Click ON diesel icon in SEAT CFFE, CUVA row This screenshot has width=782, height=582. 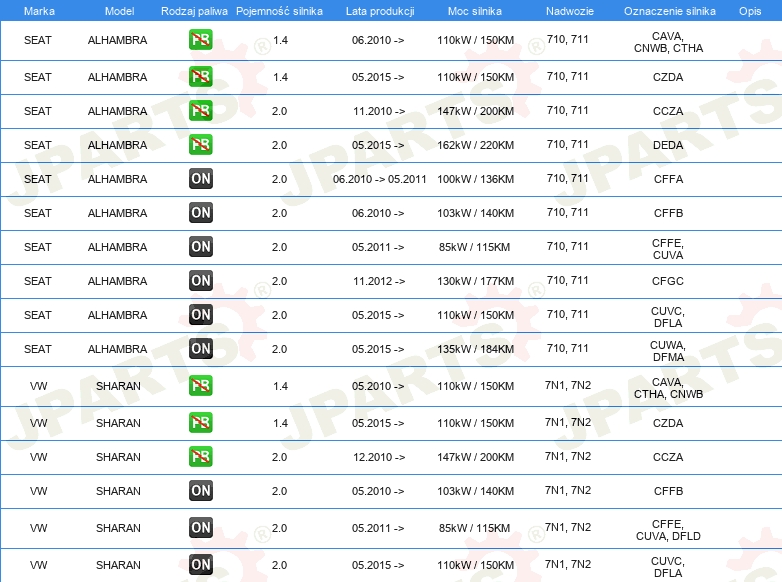201,246
